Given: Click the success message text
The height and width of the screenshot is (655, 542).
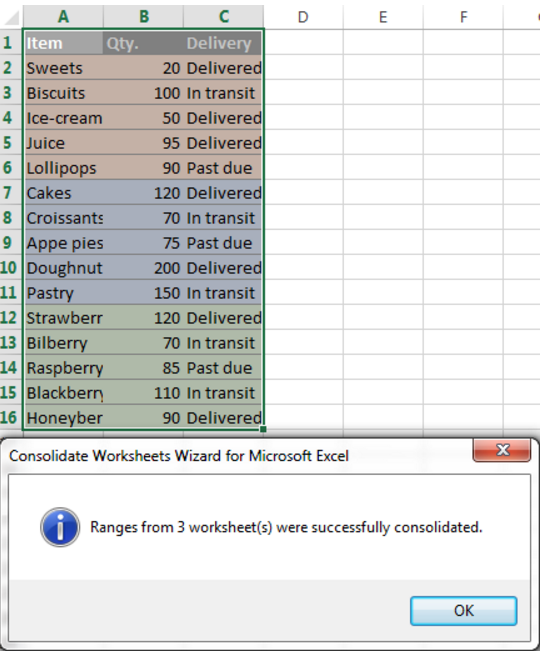Looking at the screenshot, I should 286,527.
